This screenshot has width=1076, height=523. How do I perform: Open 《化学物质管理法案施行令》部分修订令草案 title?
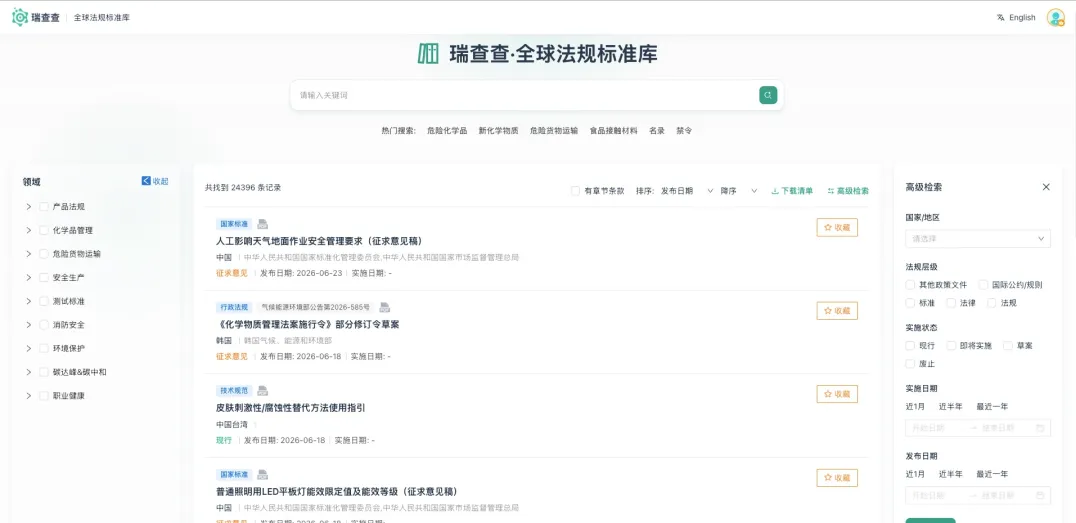click(x=307, y=324)
